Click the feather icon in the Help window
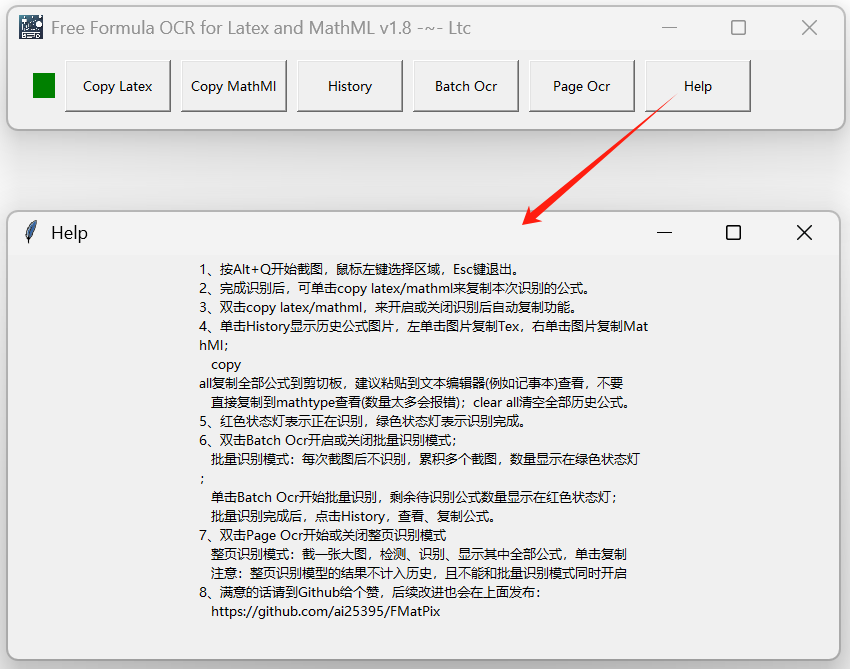The image size is (850, 669). click(x=31, y=233)
